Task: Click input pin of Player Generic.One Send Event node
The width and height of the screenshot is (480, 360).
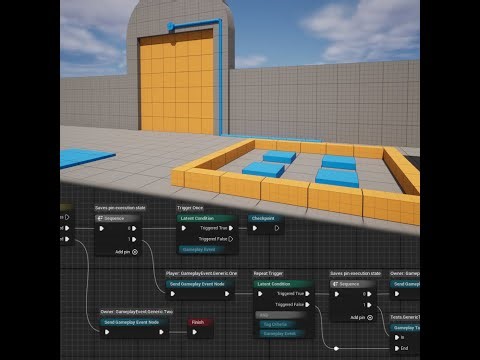Action: tap(173, 294)
